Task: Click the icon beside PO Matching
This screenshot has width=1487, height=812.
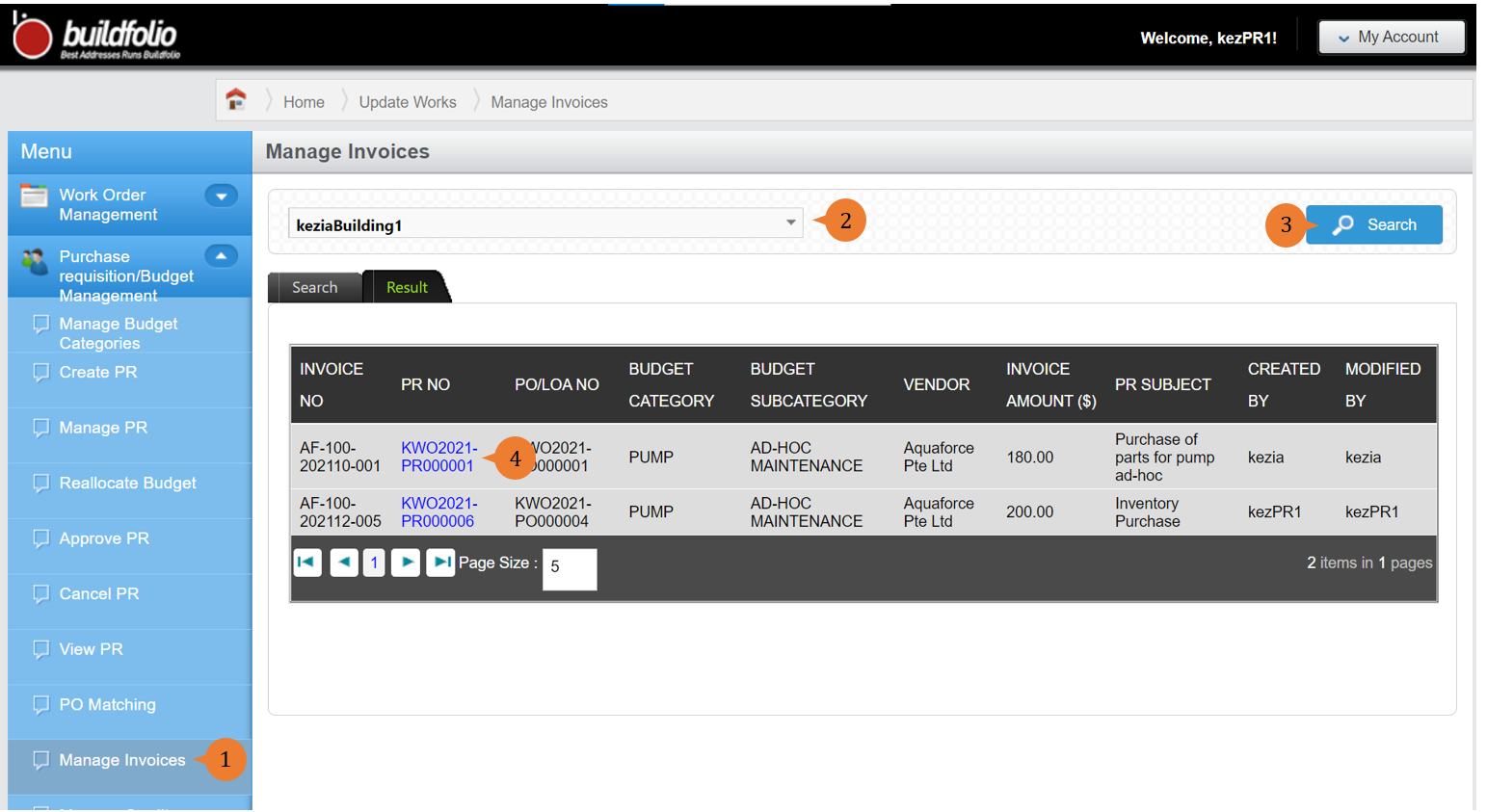Action: click(x=40, y=705)
